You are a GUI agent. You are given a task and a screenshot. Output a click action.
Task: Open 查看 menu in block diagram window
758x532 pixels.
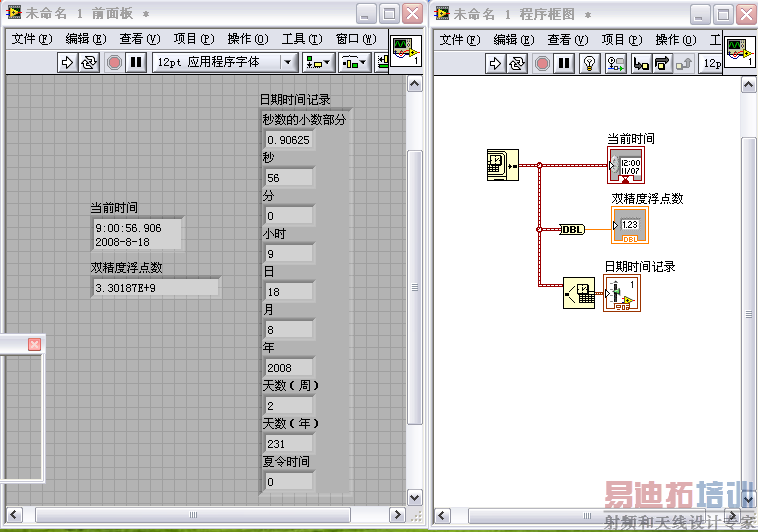568,40
